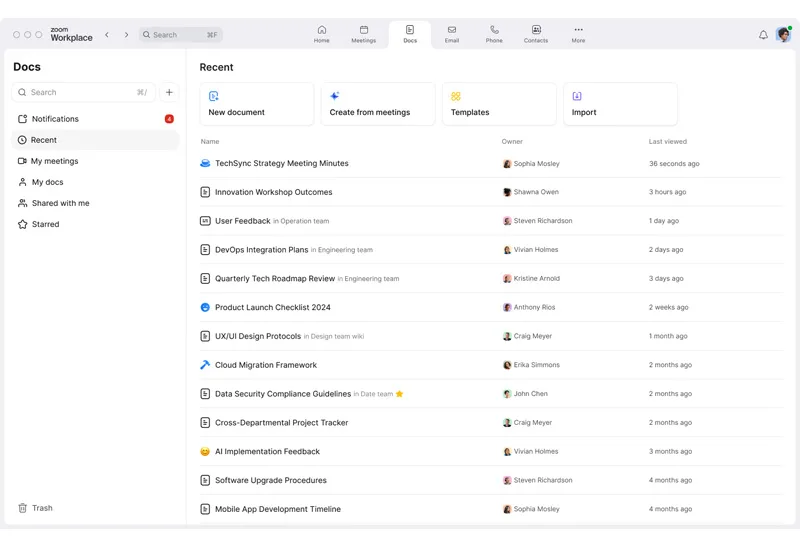
Task: Open TechSync Strategy Meeting Minutes document
Action: [281, 163]
